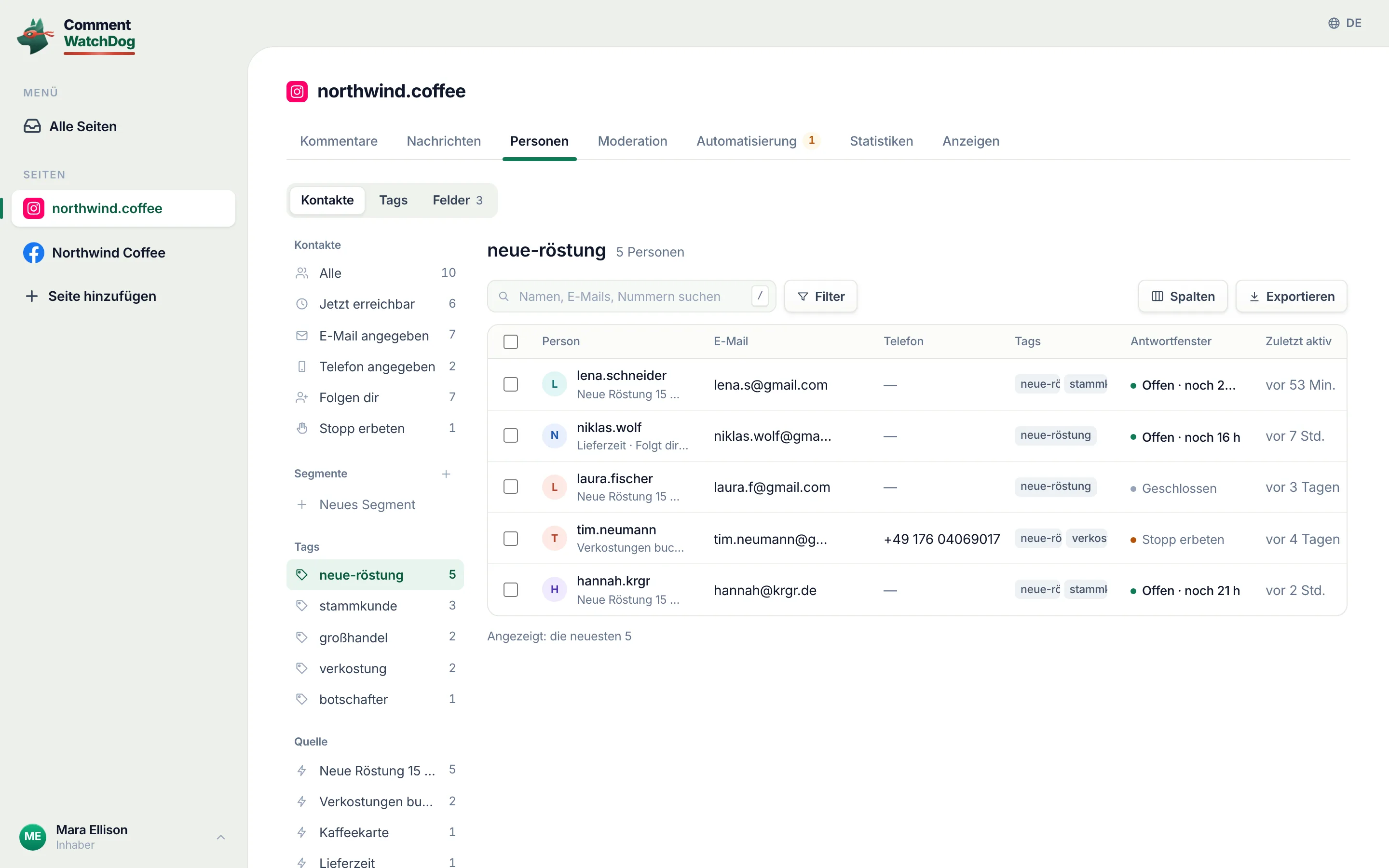Viewport: 1389px width, 868px height.
Task: Open the DE language selector
Action: pos(1345,23)
